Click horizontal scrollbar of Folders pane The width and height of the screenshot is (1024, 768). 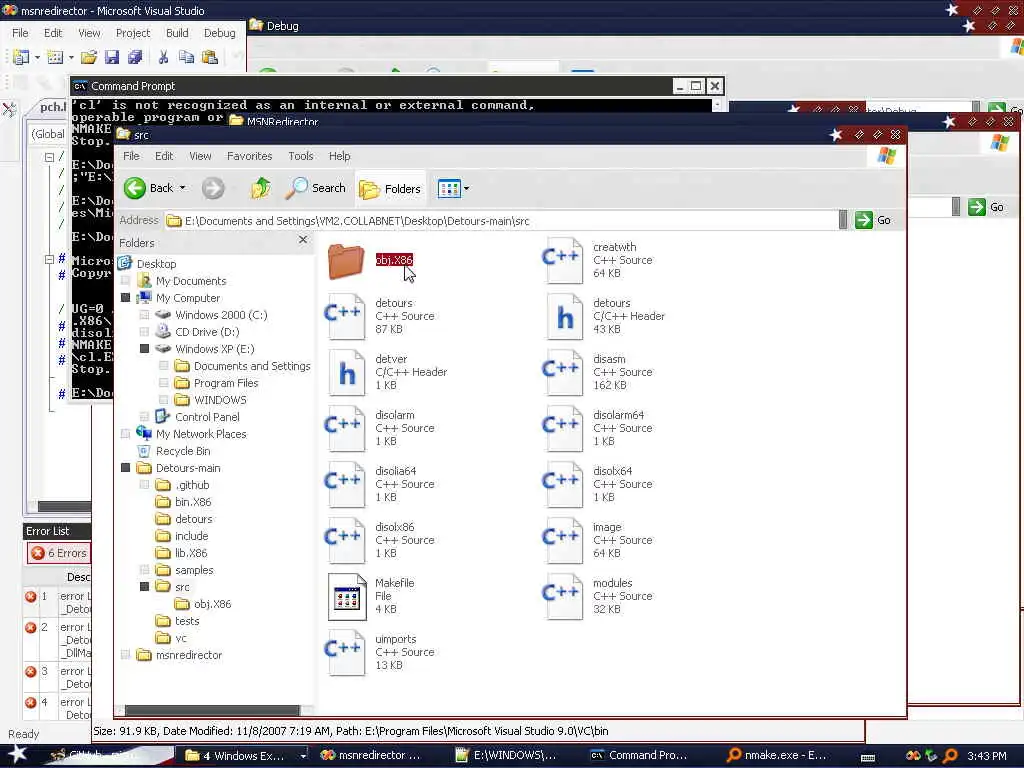(213, 710)
